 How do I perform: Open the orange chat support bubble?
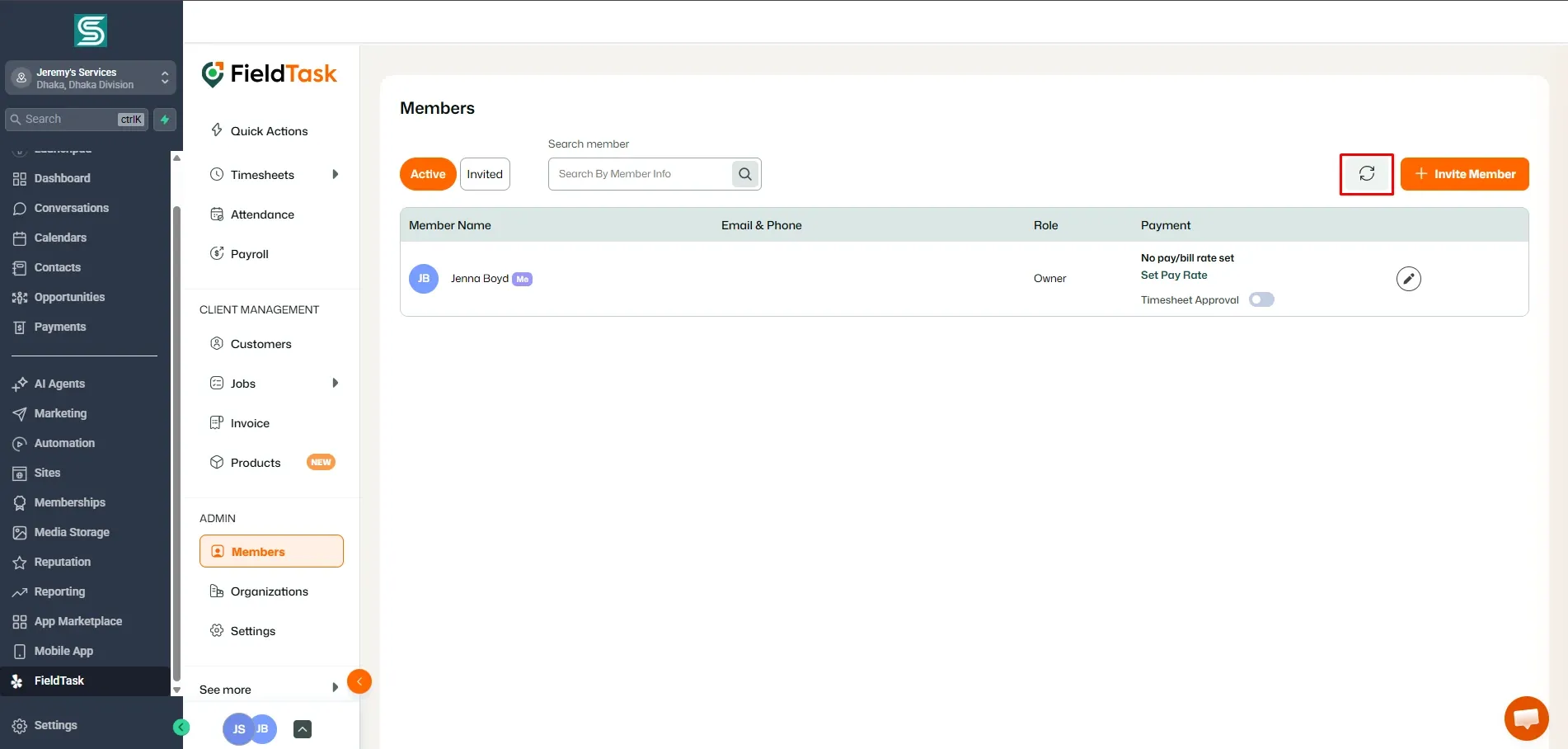point(1526,718)
